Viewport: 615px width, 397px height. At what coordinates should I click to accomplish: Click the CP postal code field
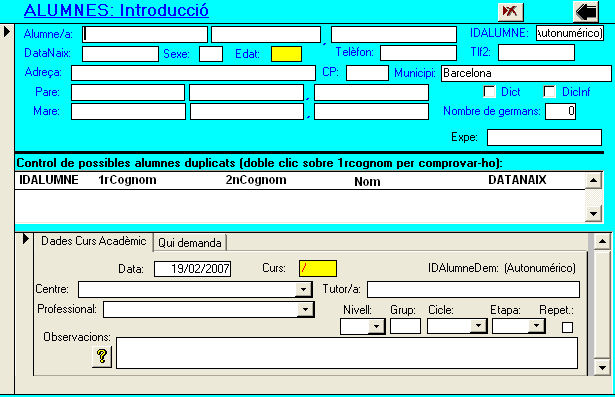click(368, 73)
